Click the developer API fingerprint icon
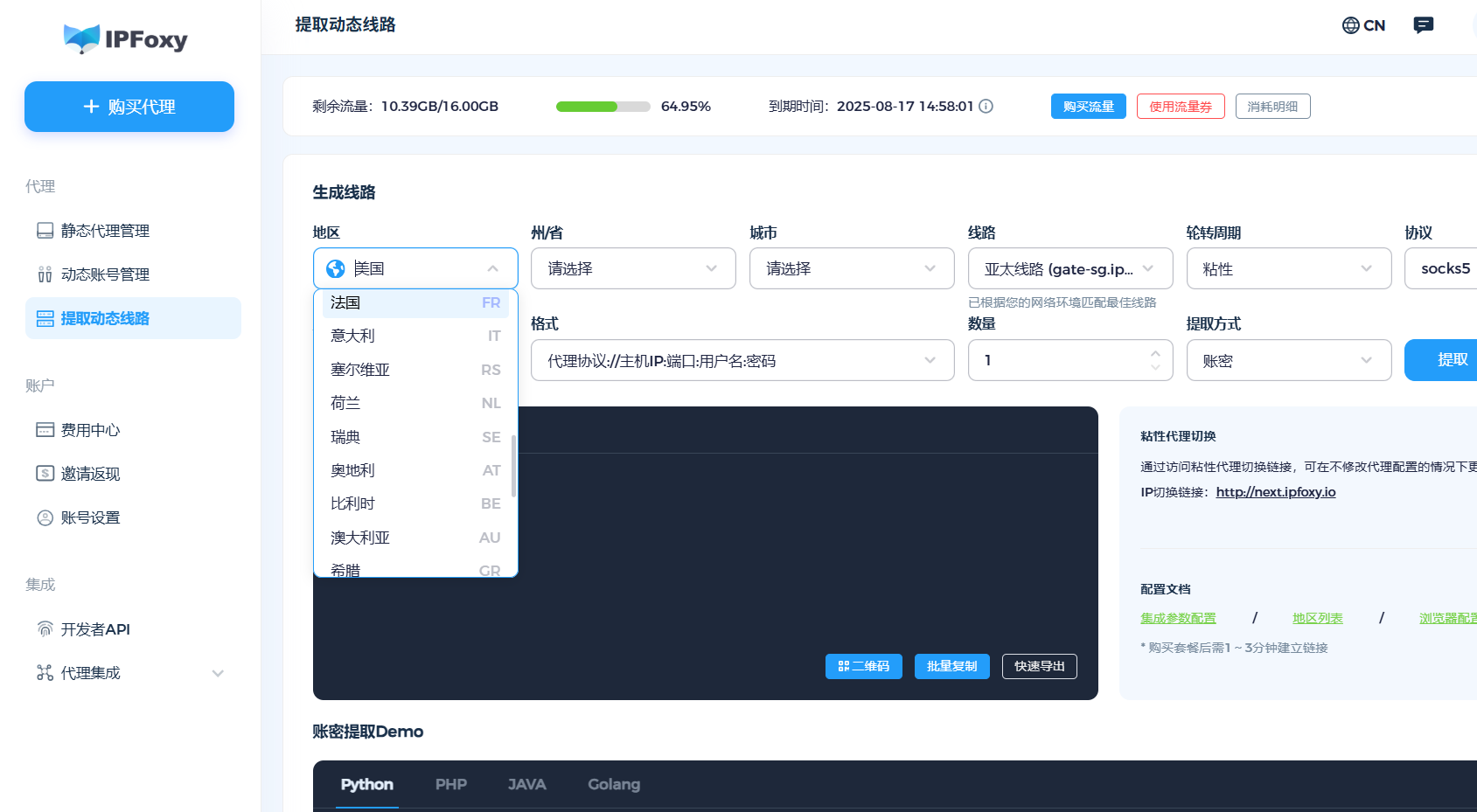Image resolution: width=1477 pixels, height=812 pixels. pos(45,629)
